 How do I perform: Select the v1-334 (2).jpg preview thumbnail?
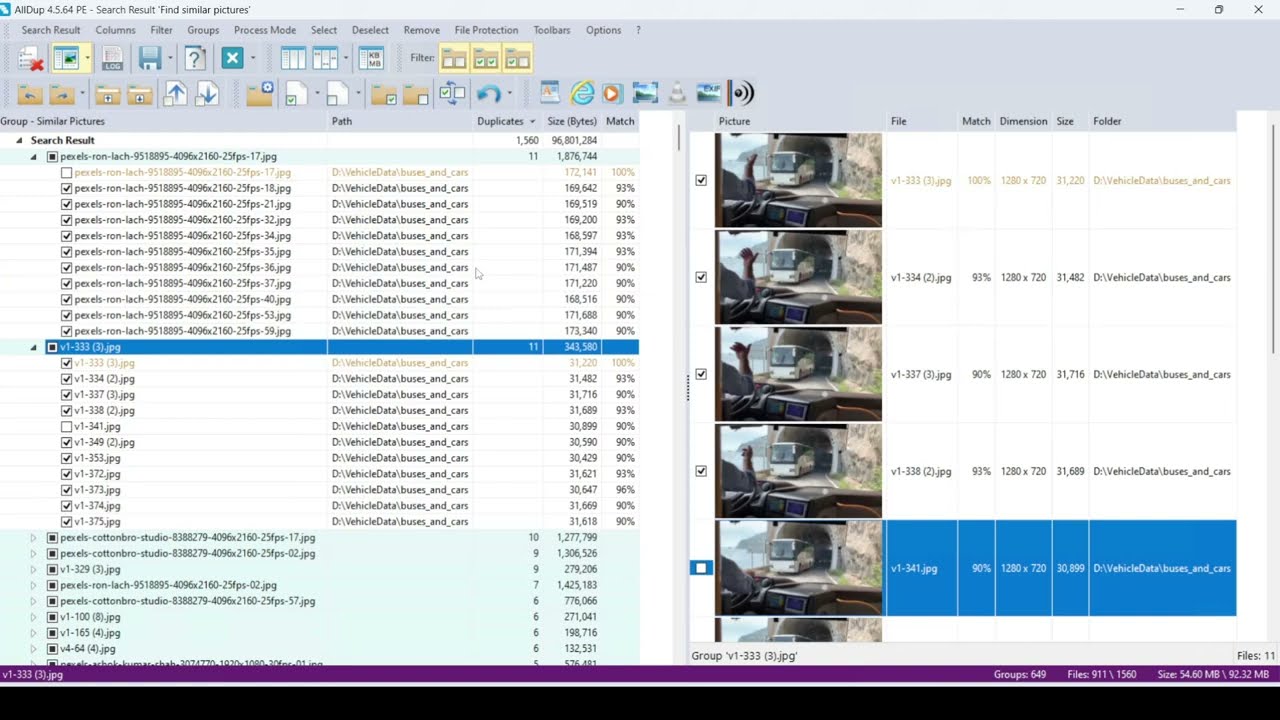click(x=798, y=278)
